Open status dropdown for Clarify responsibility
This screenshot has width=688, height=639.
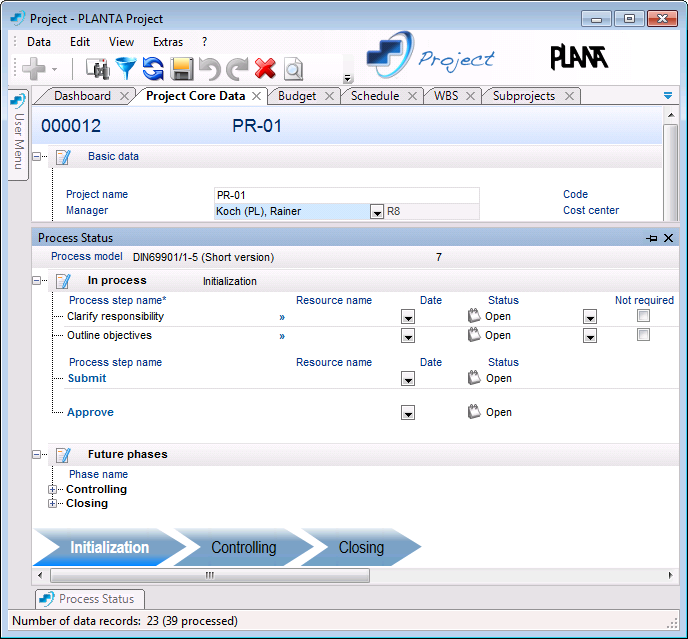590,317
